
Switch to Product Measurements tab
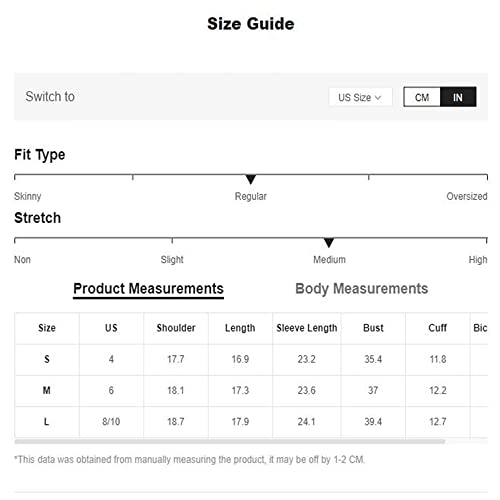pyautogui.click(x=148, y=289)
